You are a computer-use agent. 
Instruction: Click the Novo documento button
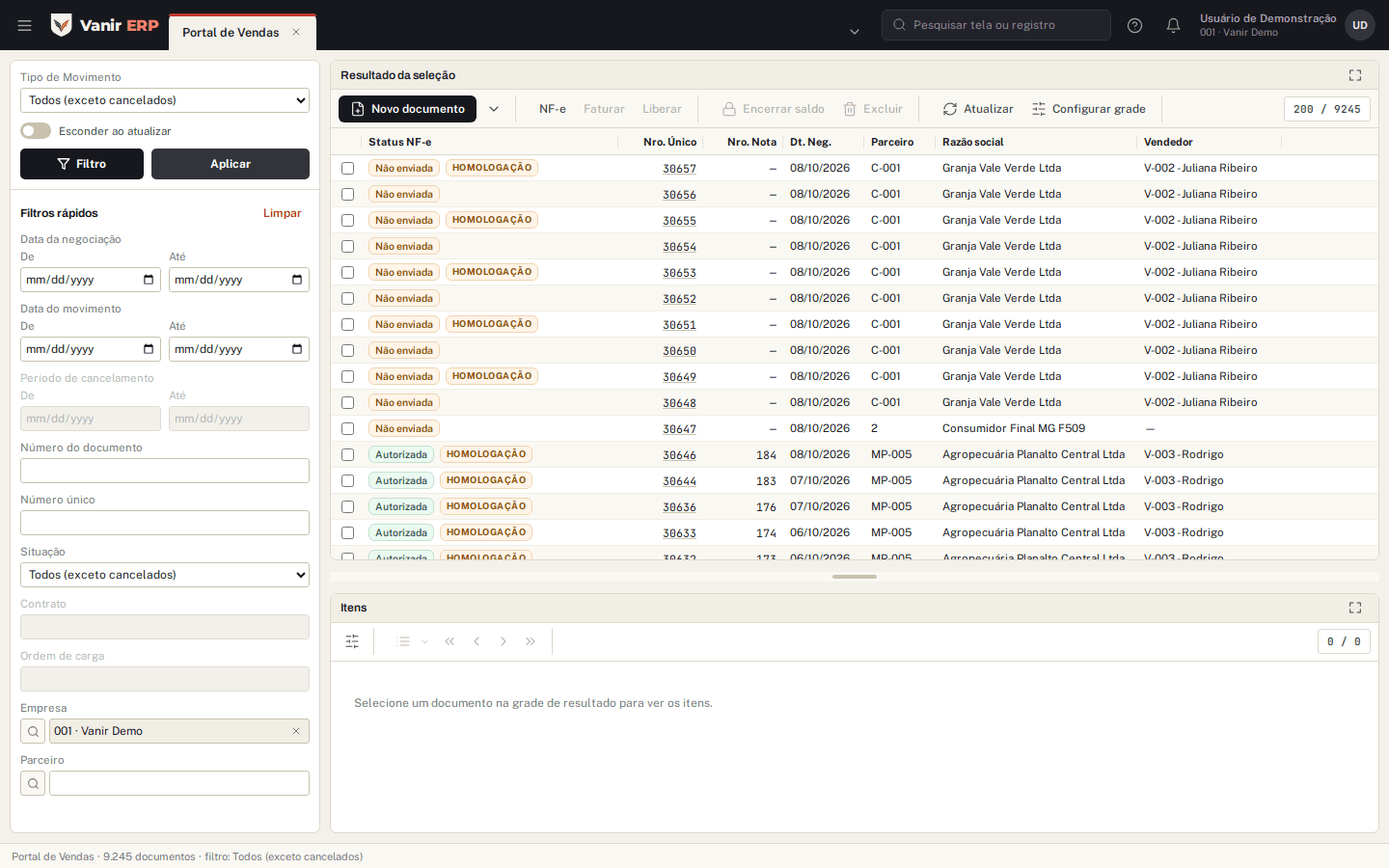point(407,109)
